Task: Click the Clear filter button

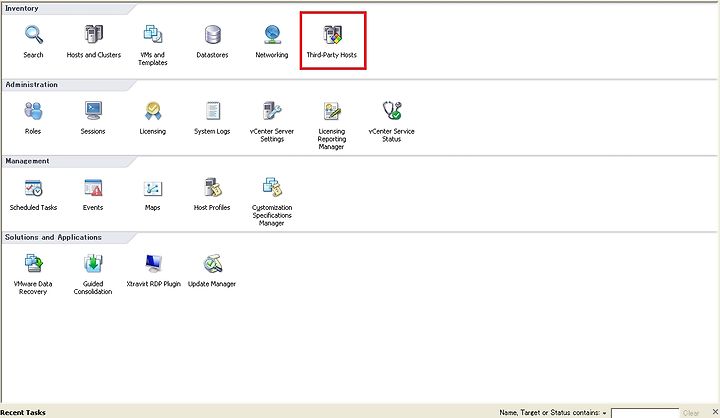Action: coord(691,413)
